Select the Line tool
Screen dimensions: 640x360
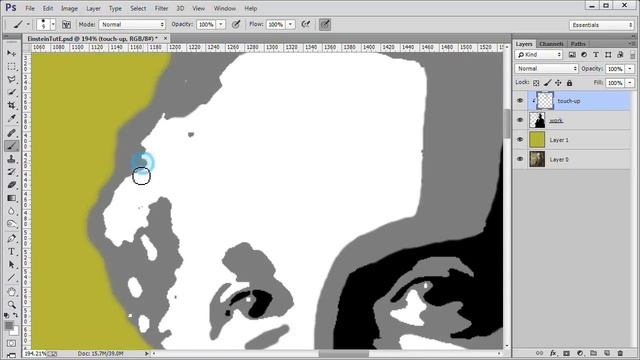11,278
